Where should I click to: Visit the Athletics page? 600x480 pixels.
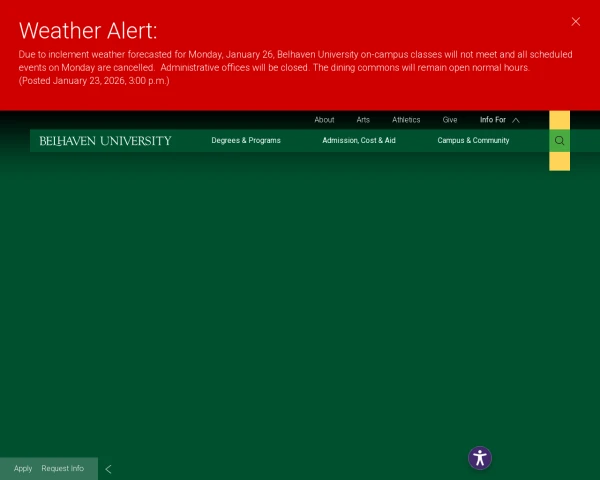pos(406,120)
